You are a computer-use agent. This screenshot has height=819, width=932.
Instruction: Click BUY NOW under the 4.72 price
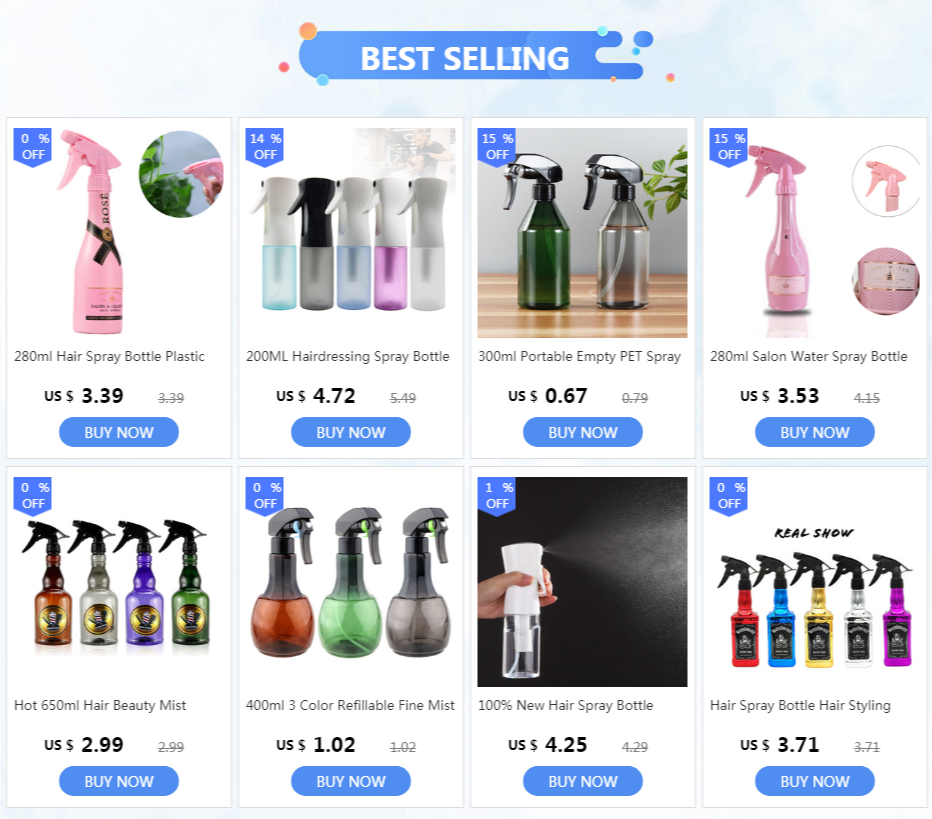pyautogui.click(x=351, y=432)
